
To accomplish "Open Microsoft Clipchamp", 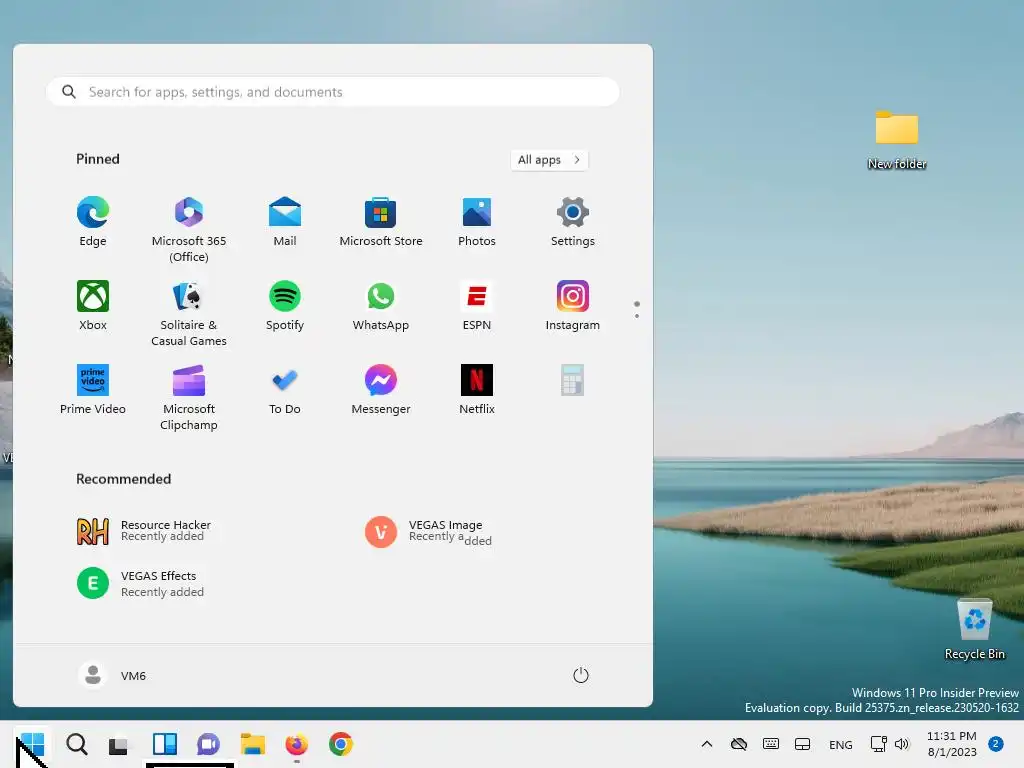I will pyautogui.click(x=189, y=398).
